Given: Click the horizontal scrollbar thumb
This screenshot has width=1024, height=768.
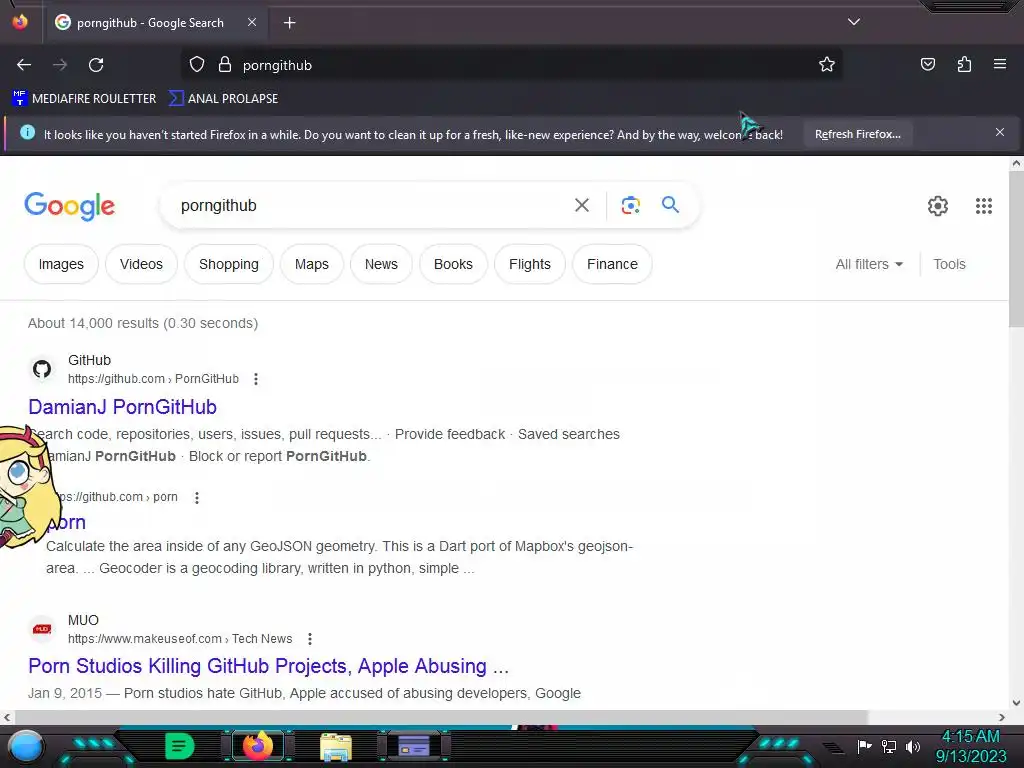Looking at the screenshot, I should tap(440, 717).
